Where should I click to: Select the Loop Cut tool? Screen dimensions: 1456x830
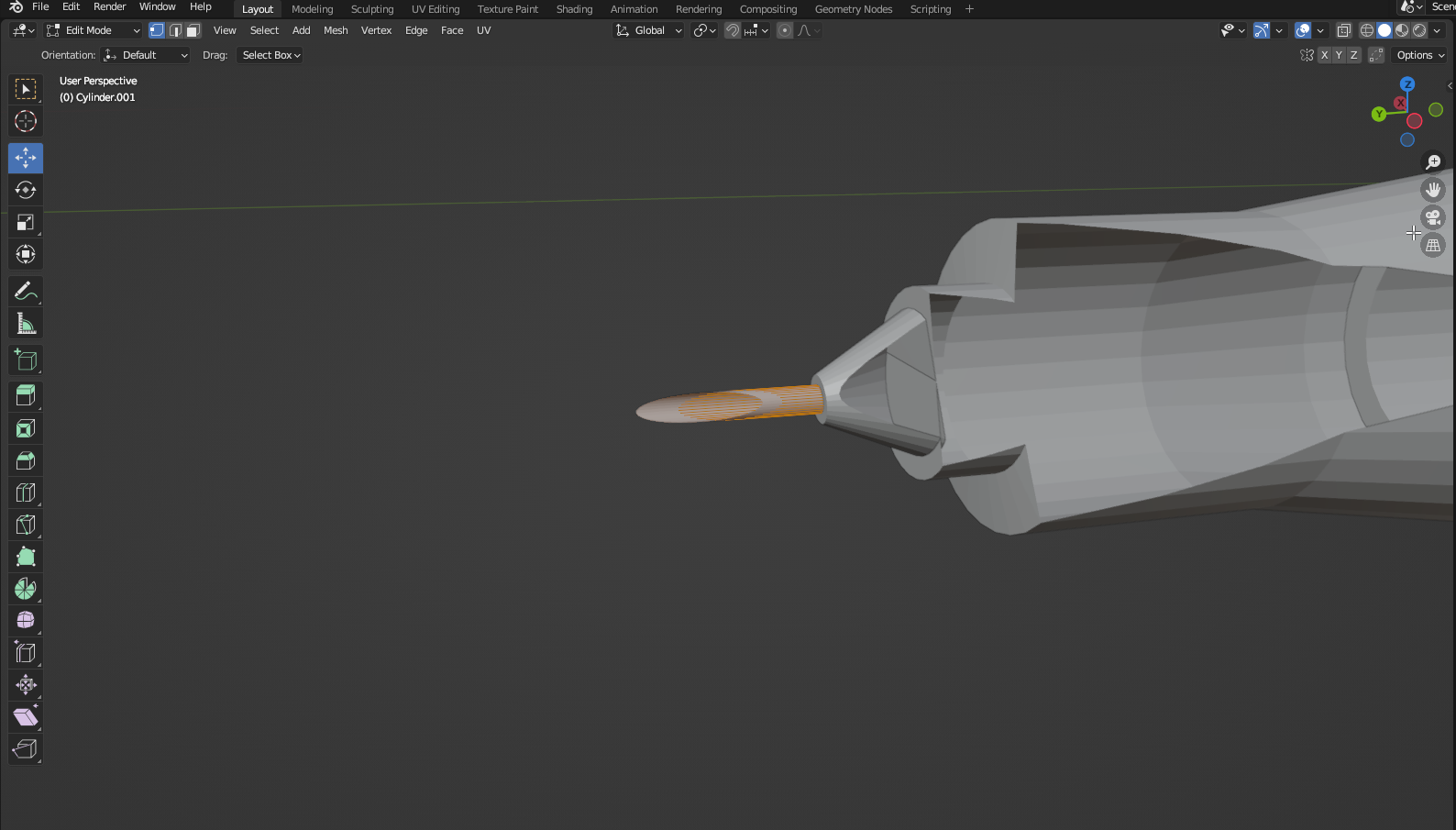[x=26, y=492]
